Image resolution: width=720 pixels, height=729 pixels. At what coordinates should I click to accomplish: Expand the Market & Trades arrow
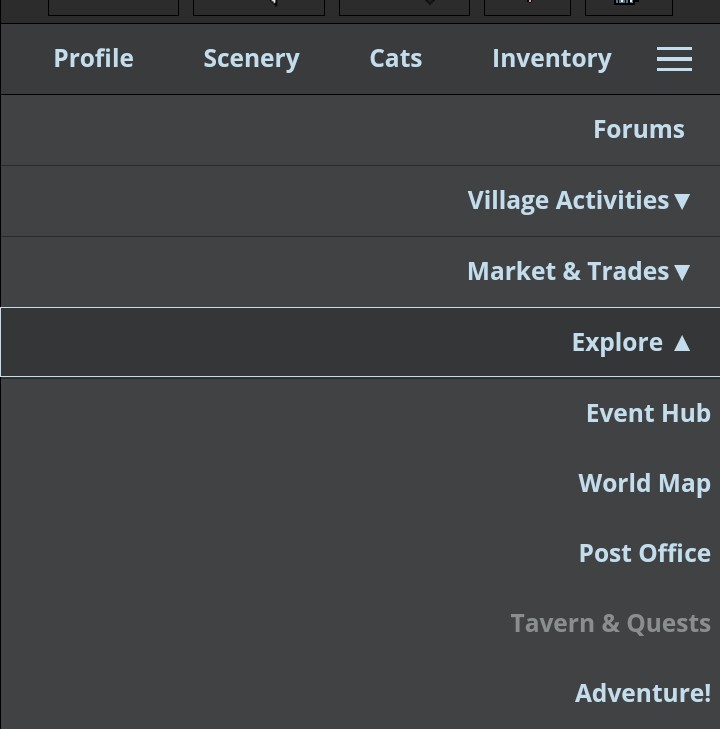pos(682,272)
